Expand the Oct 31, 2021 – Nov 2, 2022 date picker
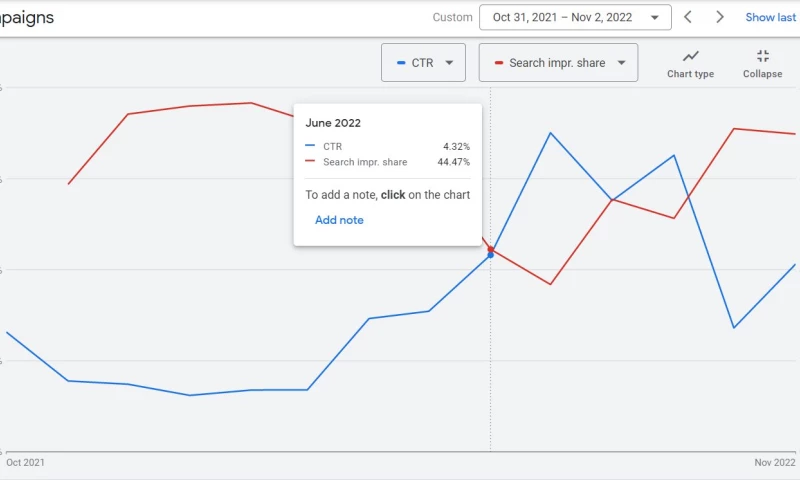800x480 pixels. (x=575, y=17)
